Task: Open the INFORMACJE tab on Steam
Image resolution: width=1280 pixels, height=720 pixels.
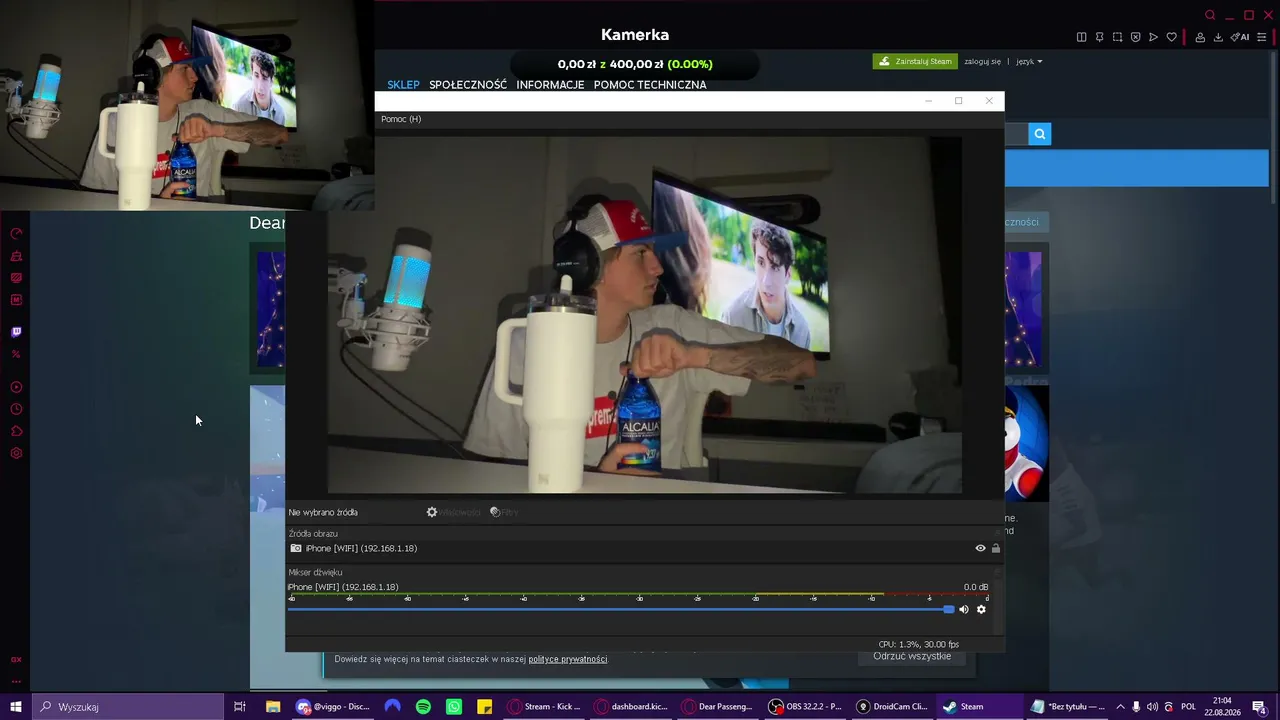Action: click(x=550, y=85)
